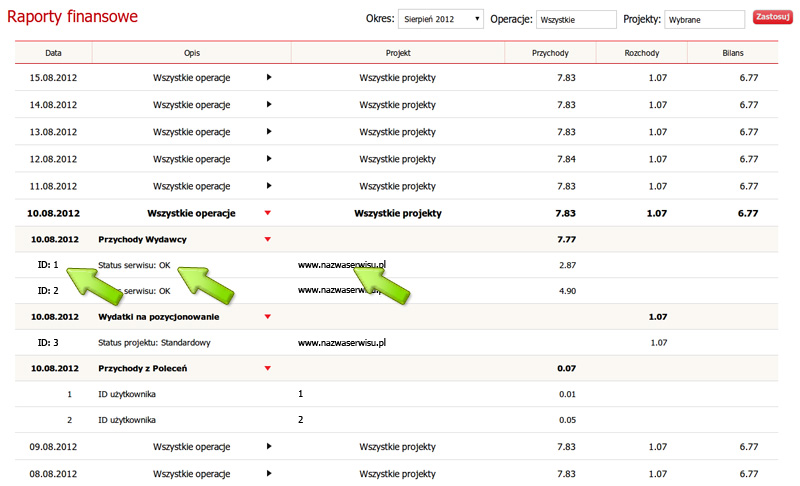
Task: Collapse the Przychody z Poleceń section
Action: coord(267,369)
